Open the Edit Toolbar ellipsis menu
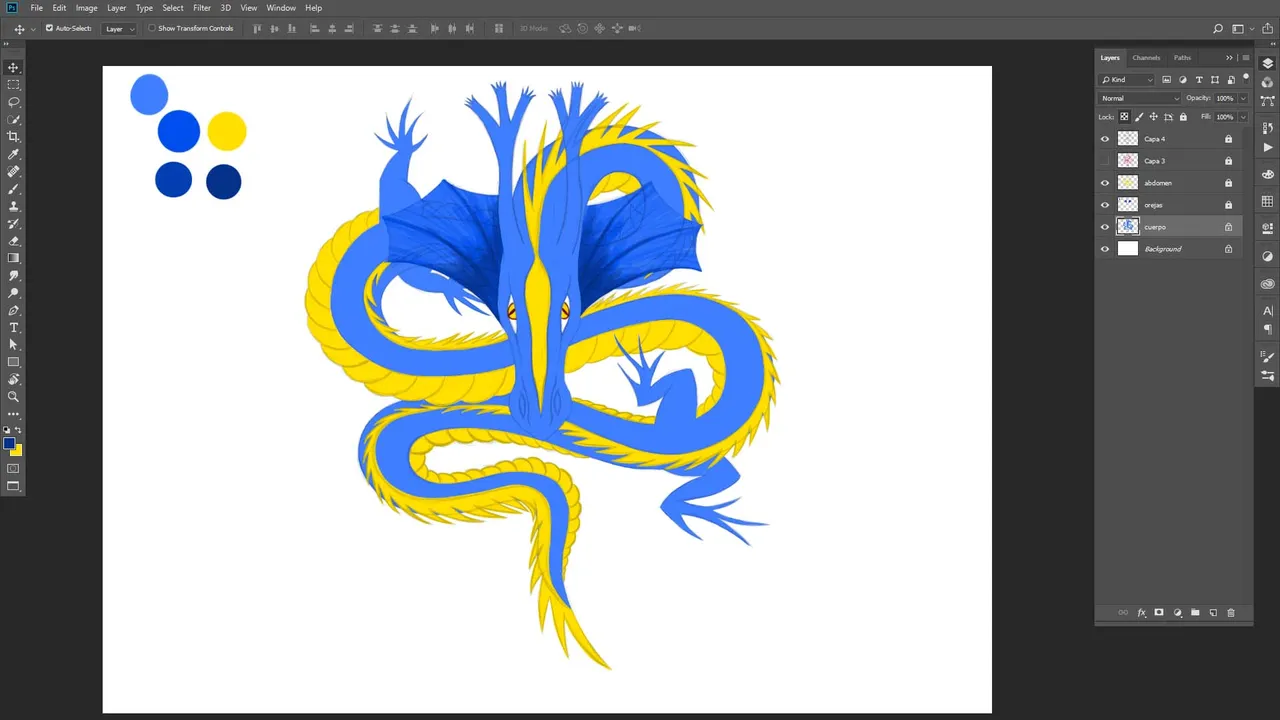Image resolution: width=1280 pixels, height=720 pixels. [13, 414]
